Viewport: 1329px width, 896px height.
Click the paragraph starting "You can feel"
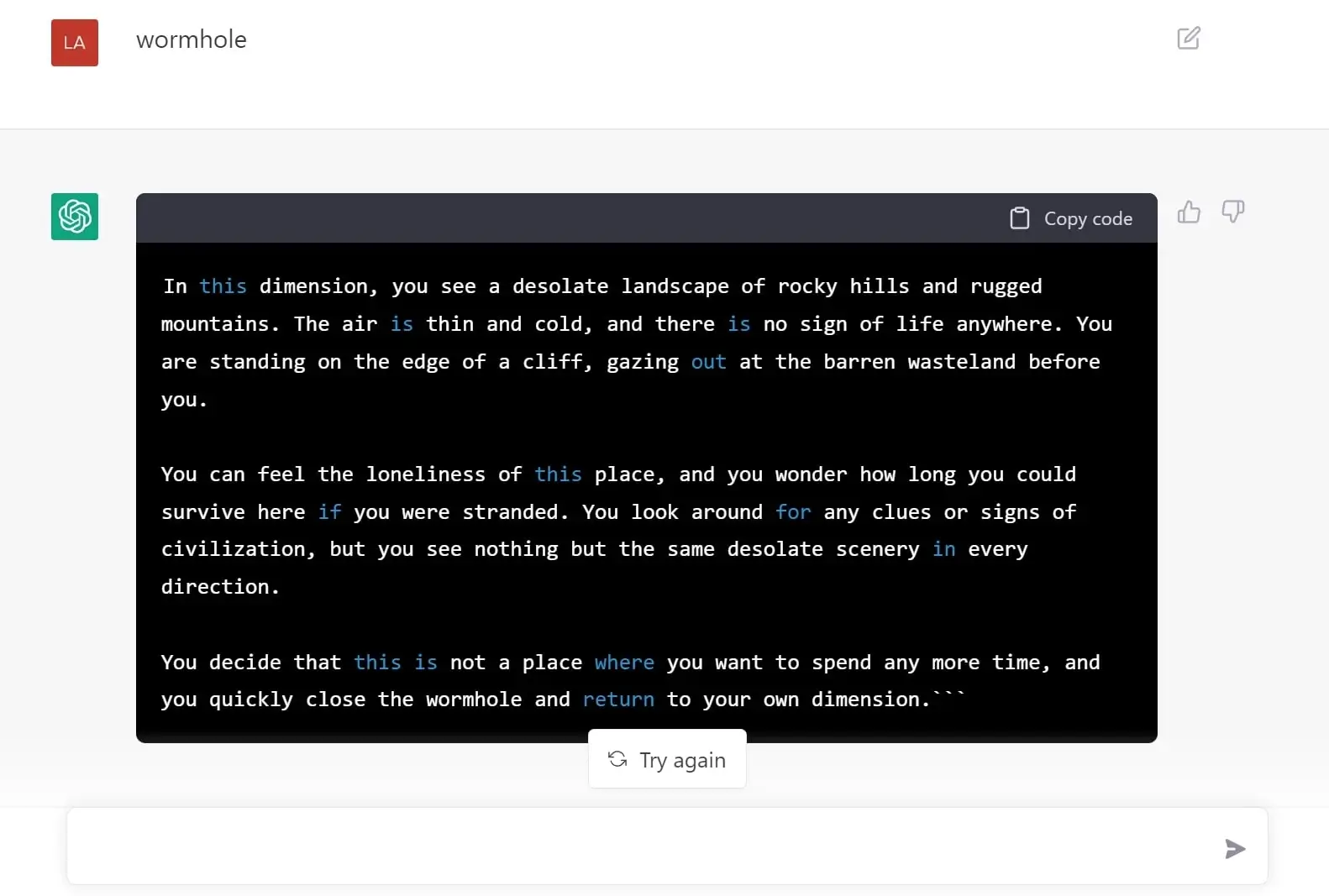(x=619, y=531)
